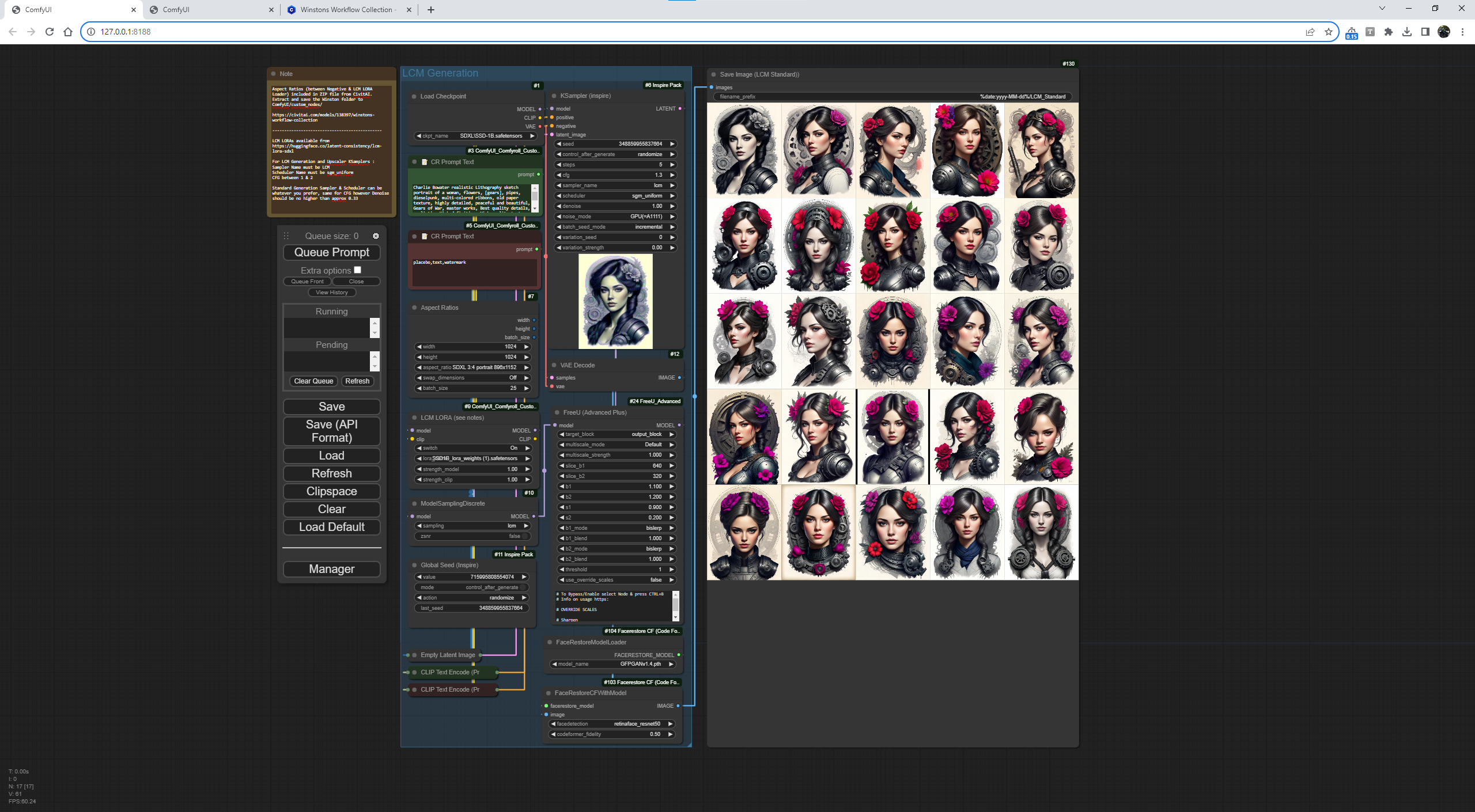The image size is (1475, 812).
Task: Open the browser extensions puzzle icon
Action: point(1389,32)
